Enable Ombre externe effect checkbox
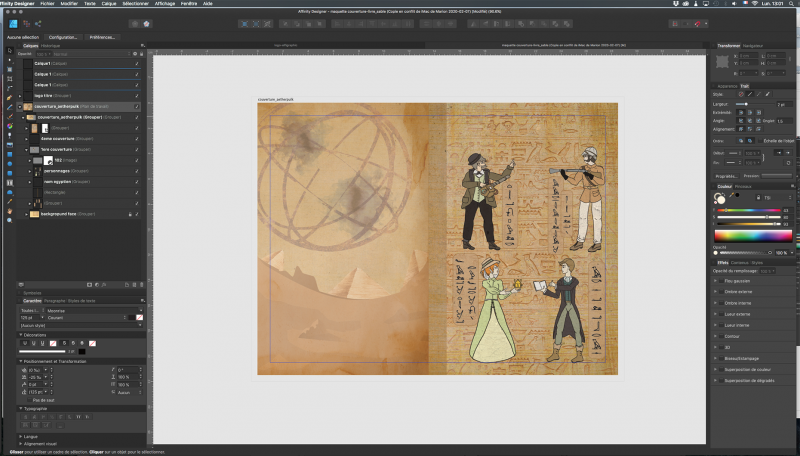This screenshot has height=456, width=800. pyautogui.click(x=721, y=292)
